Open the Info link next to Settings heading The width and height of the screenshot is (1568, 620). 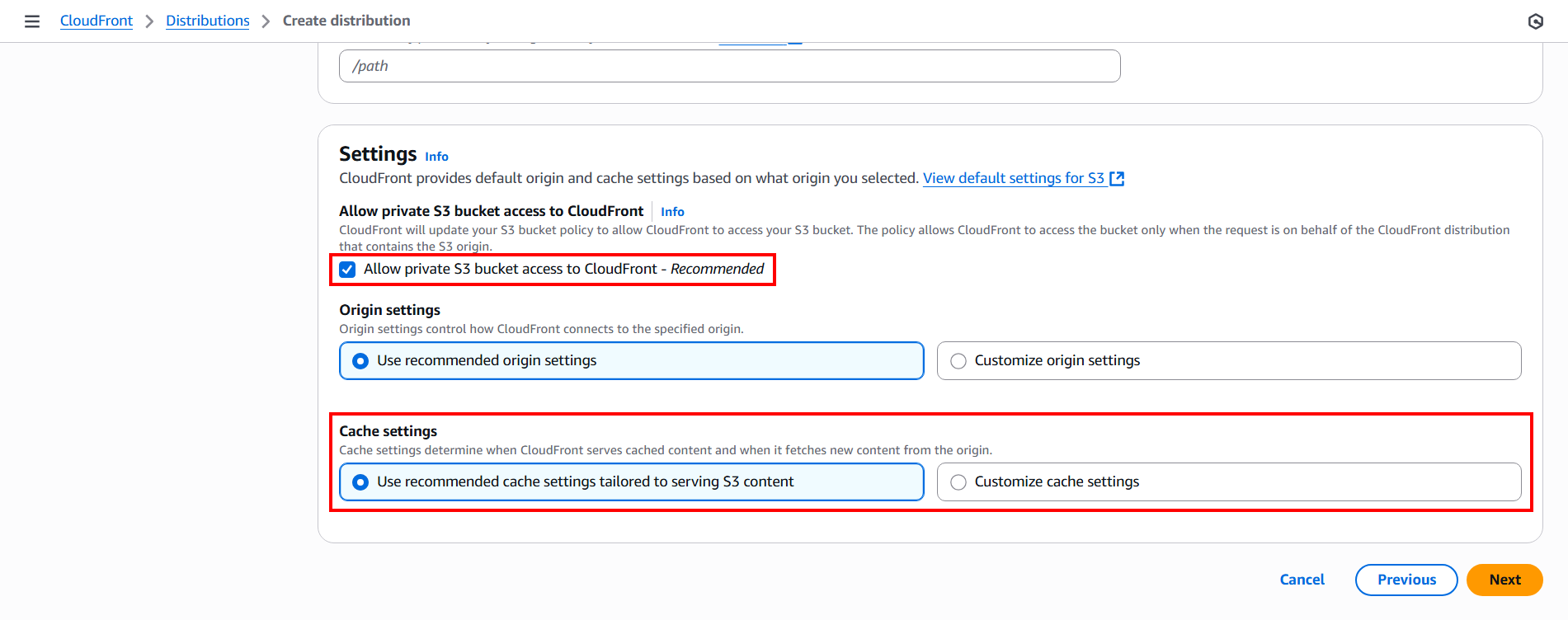tap(436, 157)
